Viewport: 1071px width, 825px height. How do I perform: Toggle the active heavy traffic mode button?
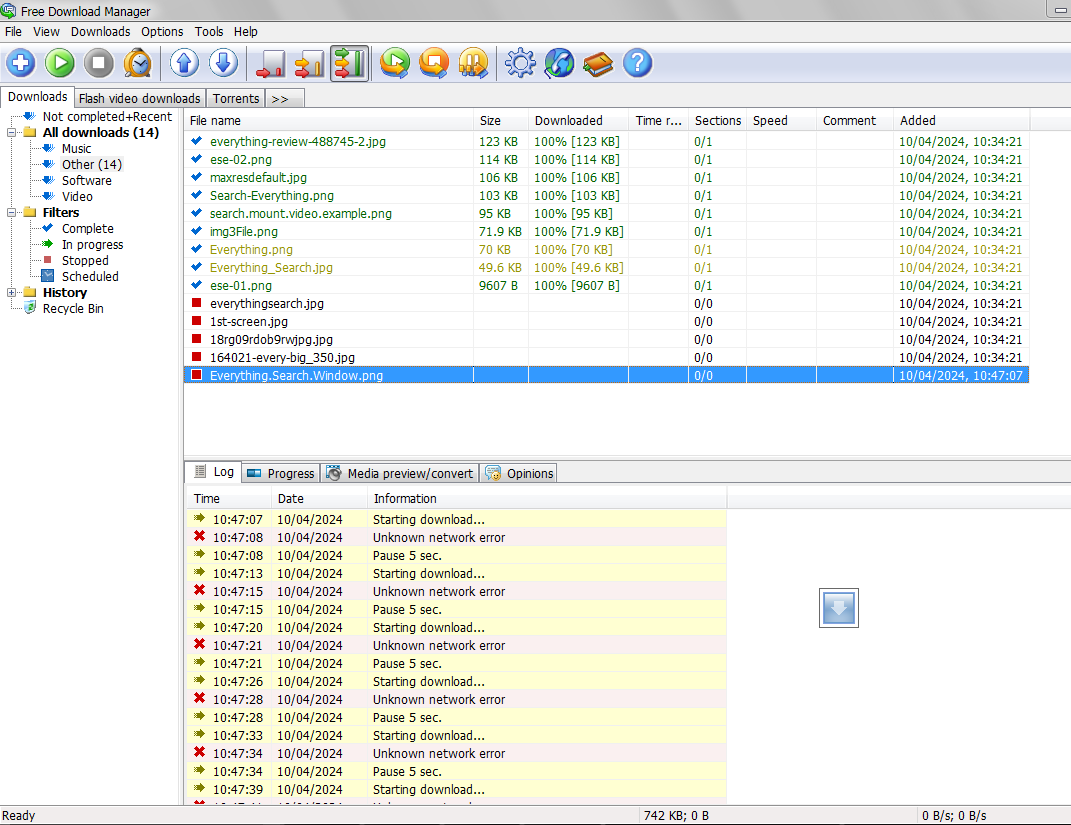coord(349,64)
